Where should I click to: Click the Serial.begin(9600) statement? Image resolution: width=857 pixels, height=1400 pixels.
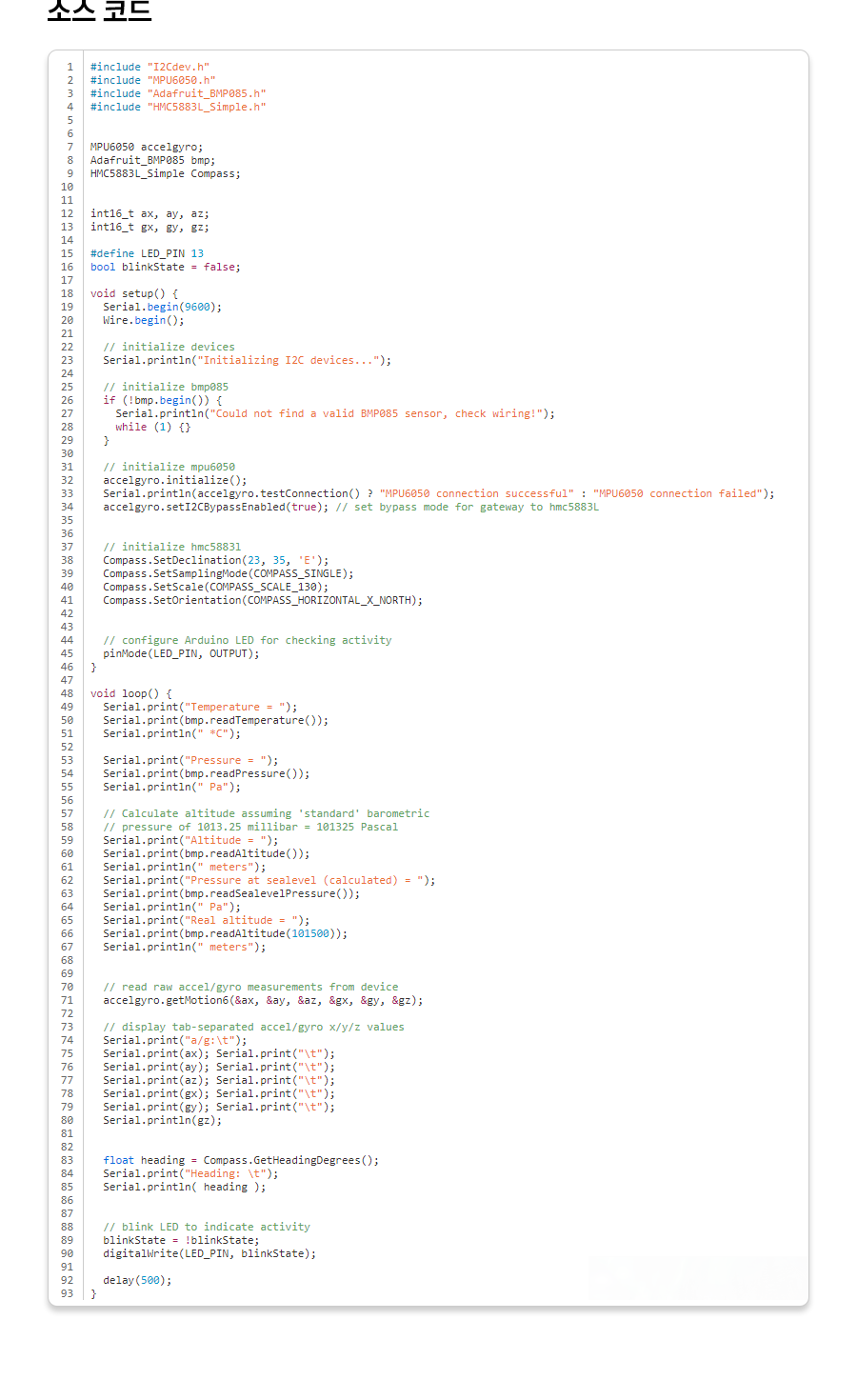pyautogui.click(x=162, y=307)
